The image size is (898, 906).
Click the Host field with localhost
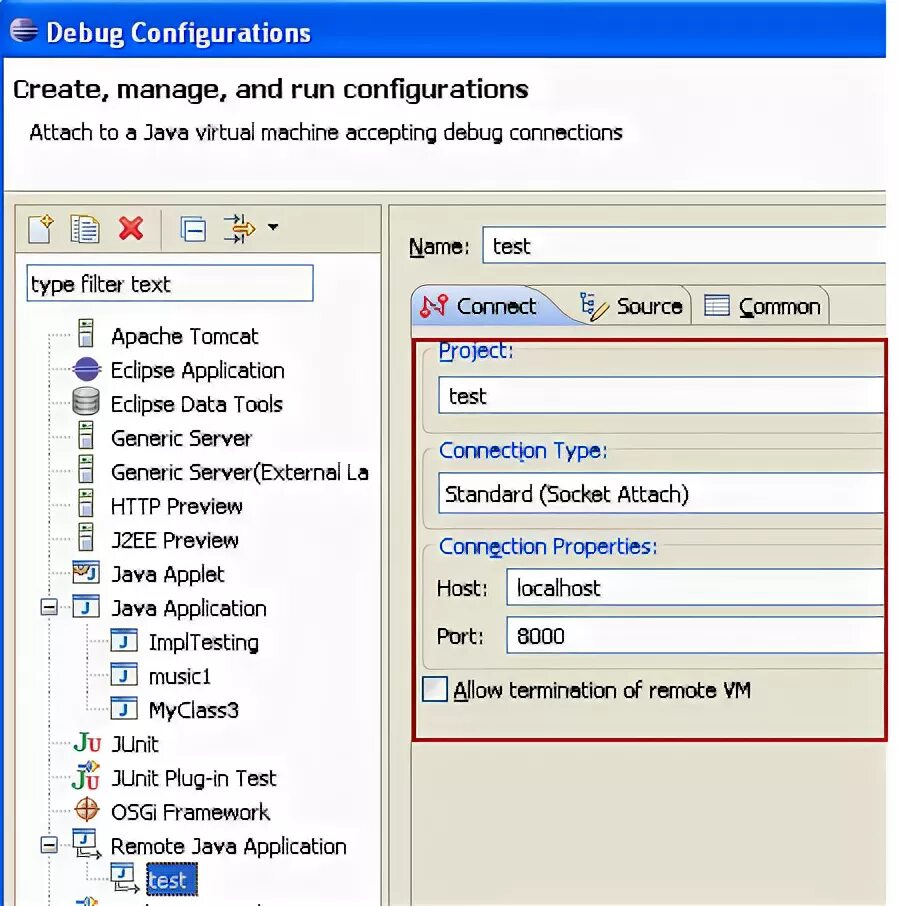click(x=695, y=587)
